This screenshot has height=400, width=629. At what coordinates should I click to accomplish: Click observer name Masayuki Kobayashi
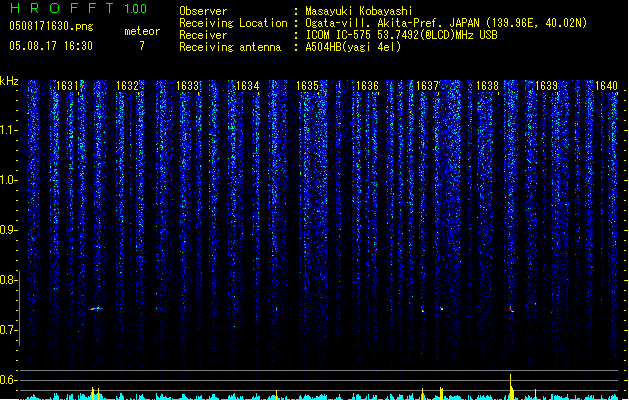[359, 11]
